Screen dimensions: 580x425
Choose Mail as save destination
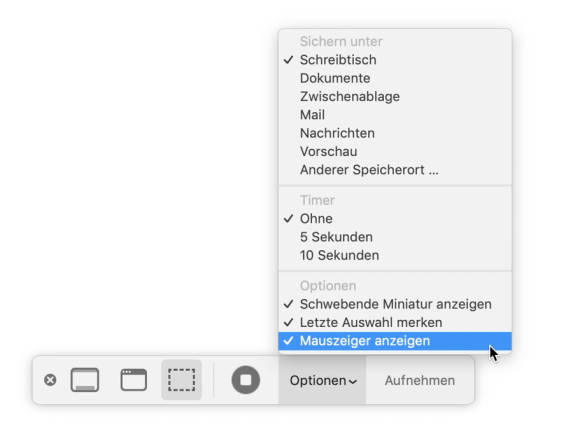pyautogui.click(x=395, y=115)
